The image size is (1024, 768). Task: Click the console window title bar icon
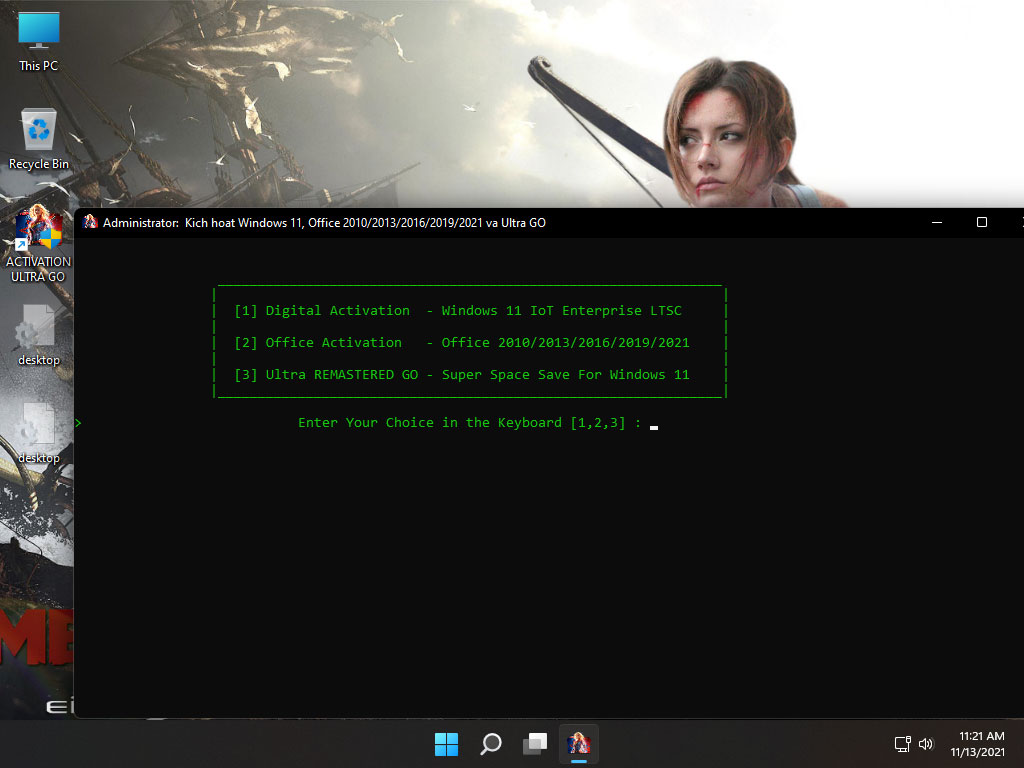91,222
